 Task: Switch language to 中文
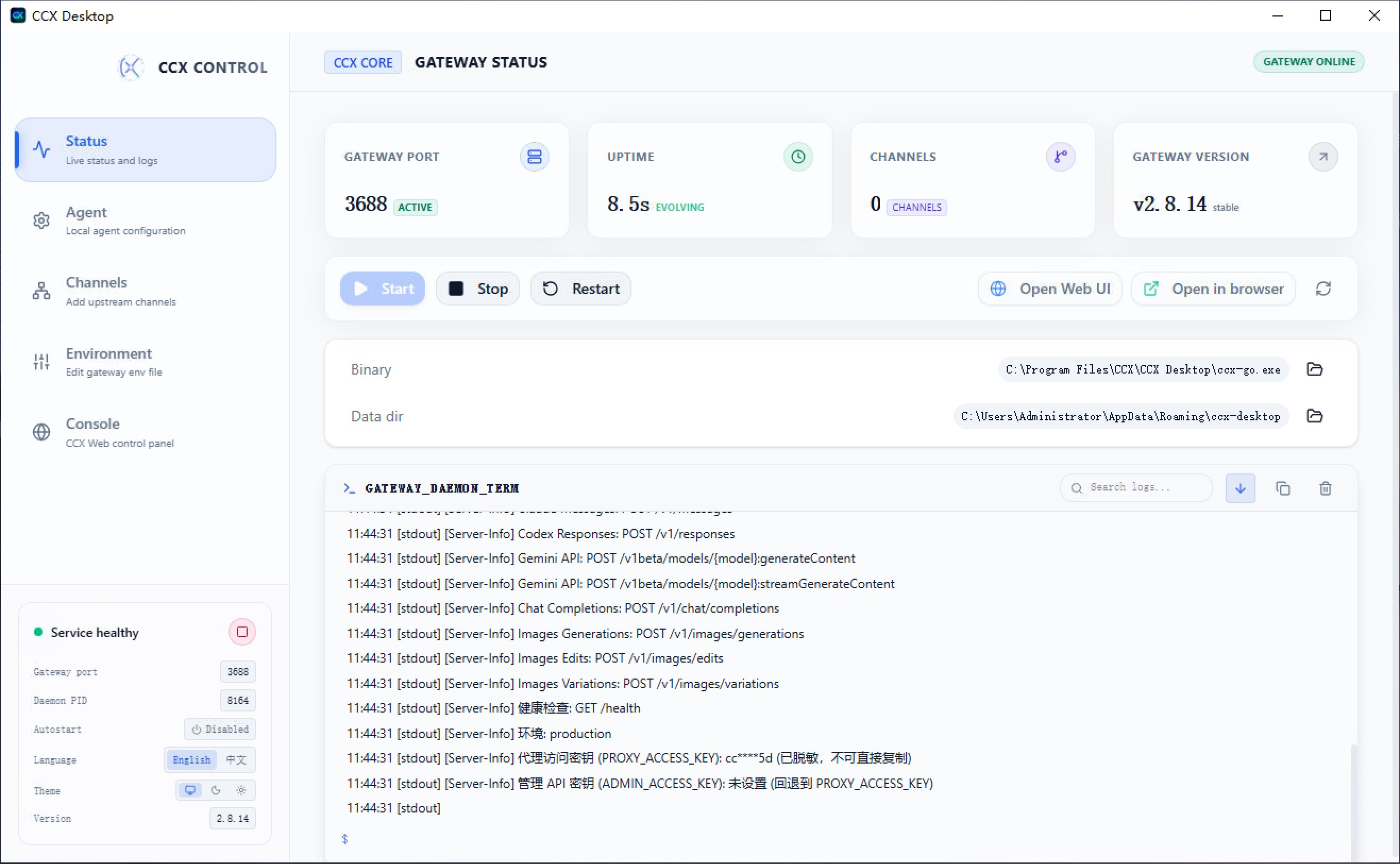pos(235,759)
